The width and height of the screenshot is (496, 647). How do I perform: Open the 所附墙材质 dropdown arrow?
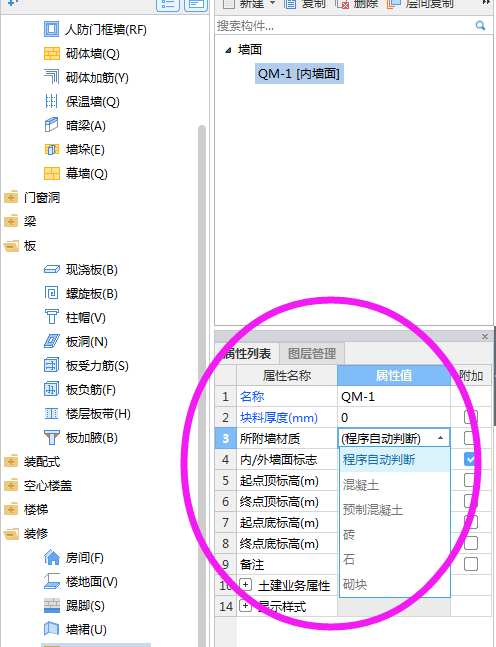pyautogui.click(x=441, y=438)
